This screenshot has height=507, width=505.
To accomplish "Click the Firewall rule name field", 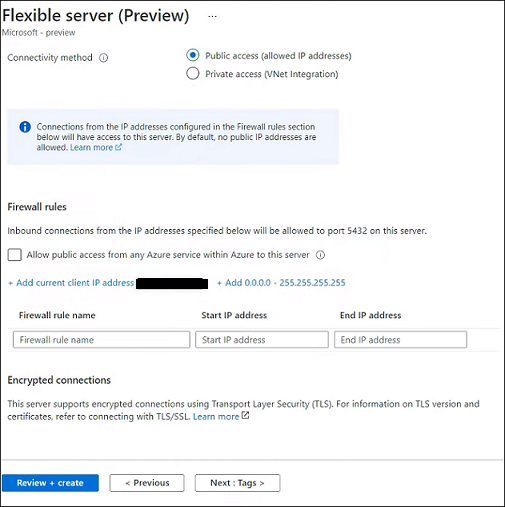I will (102, 340).
